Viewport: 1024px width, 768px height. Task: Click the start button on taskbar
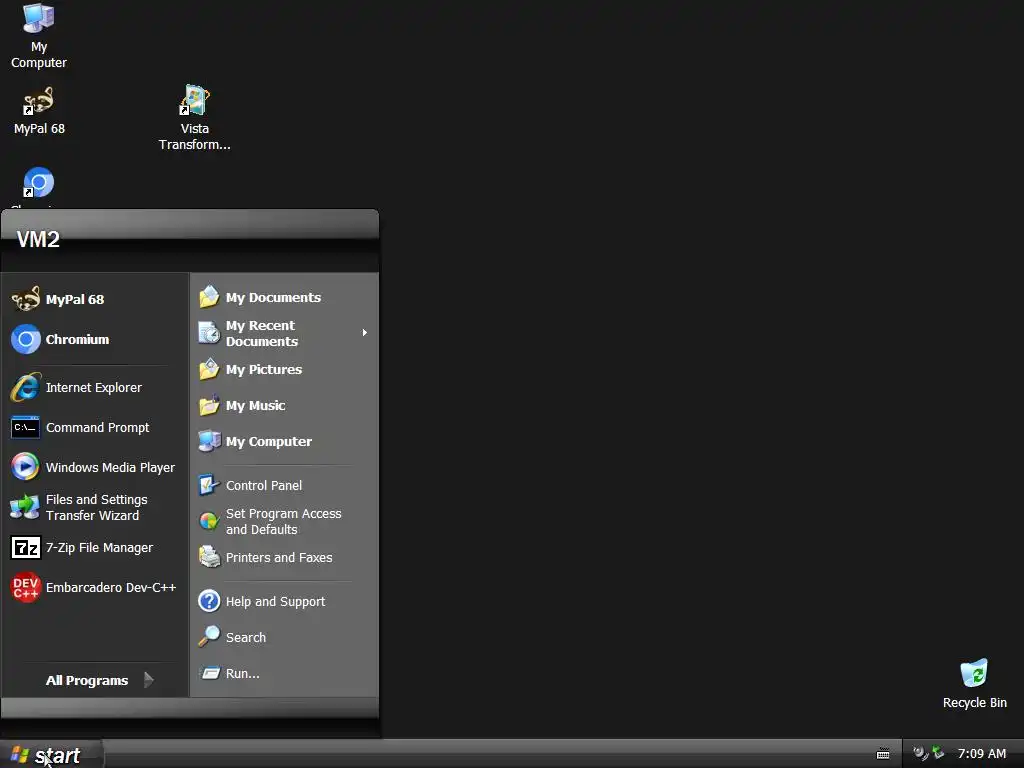(51, 755)
